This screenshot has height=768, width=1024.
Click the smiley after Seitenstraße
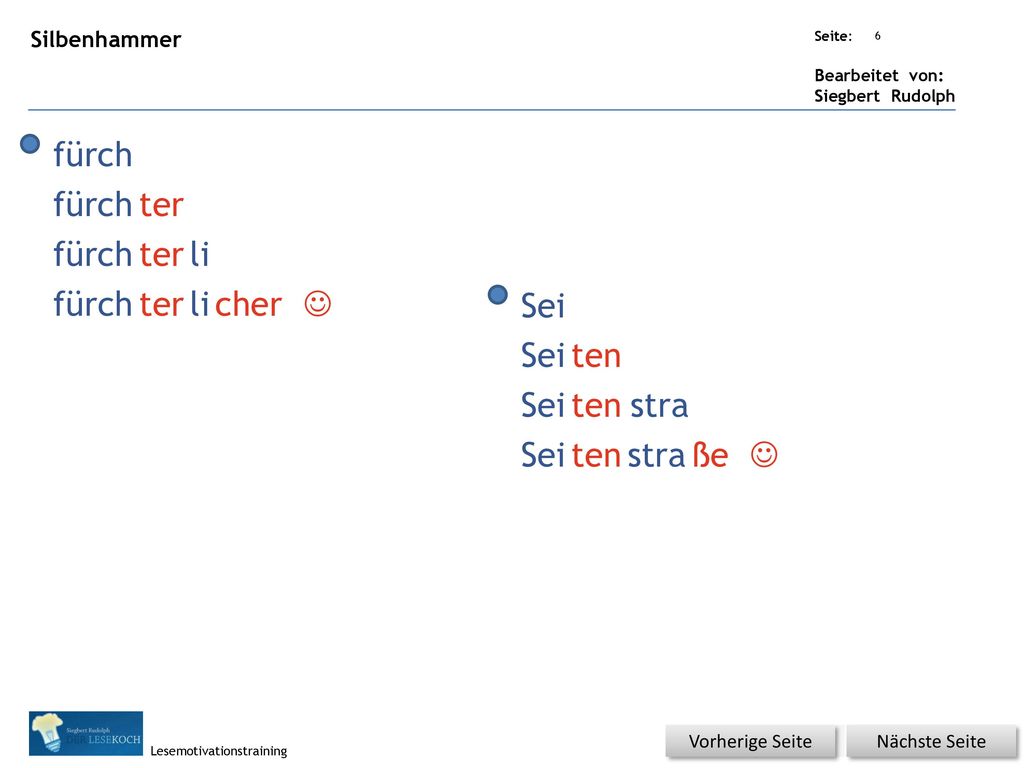(764, 455)
